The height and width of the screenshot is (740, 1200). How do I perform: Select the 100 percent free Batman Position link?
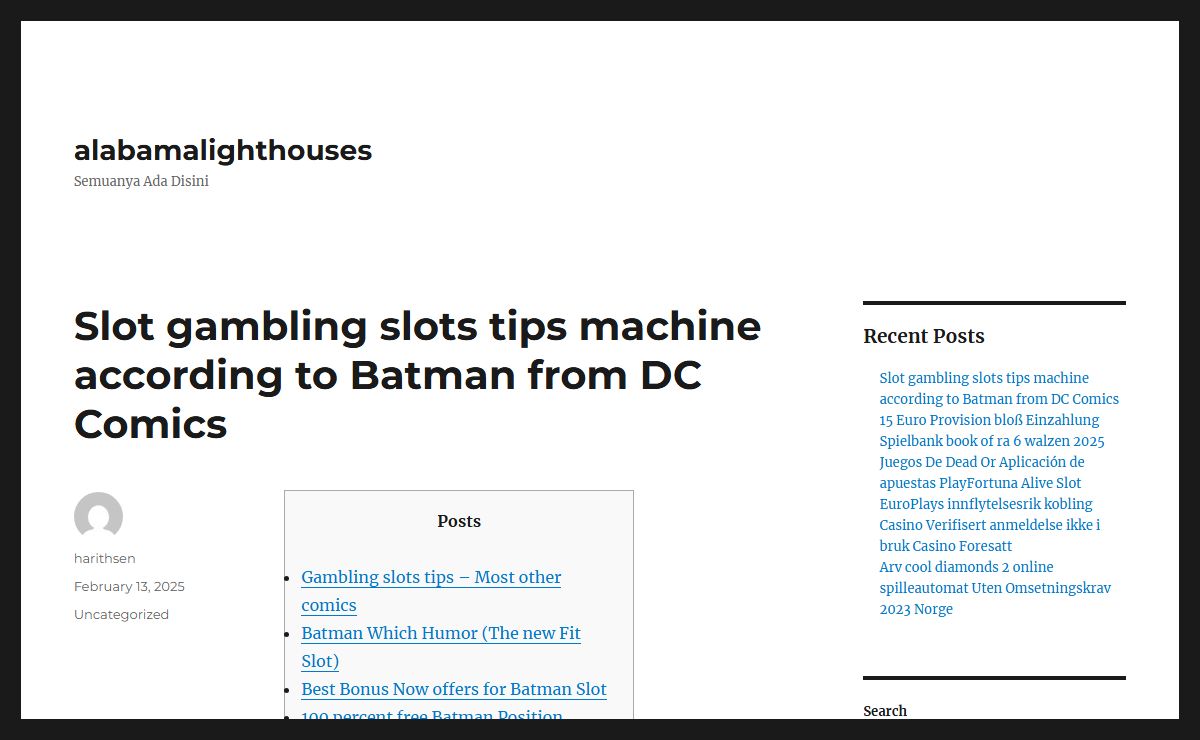click(x=432, y=714)
